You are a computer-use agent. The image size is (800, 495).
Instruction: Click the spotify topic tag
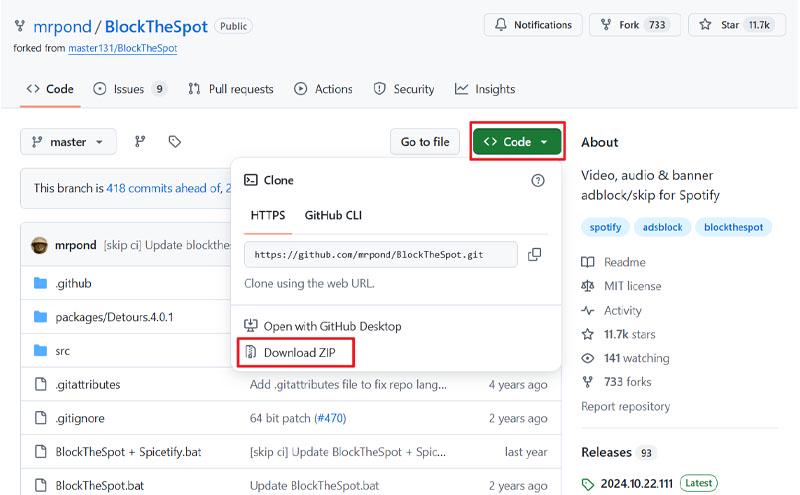click(x=605, y=227)
